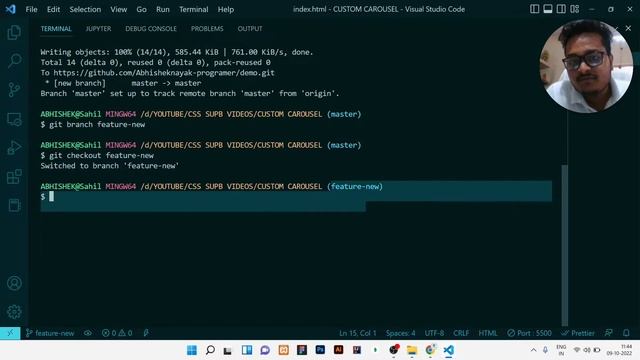
Task: Change language mode HTML
Action: [x=488, y=333]
